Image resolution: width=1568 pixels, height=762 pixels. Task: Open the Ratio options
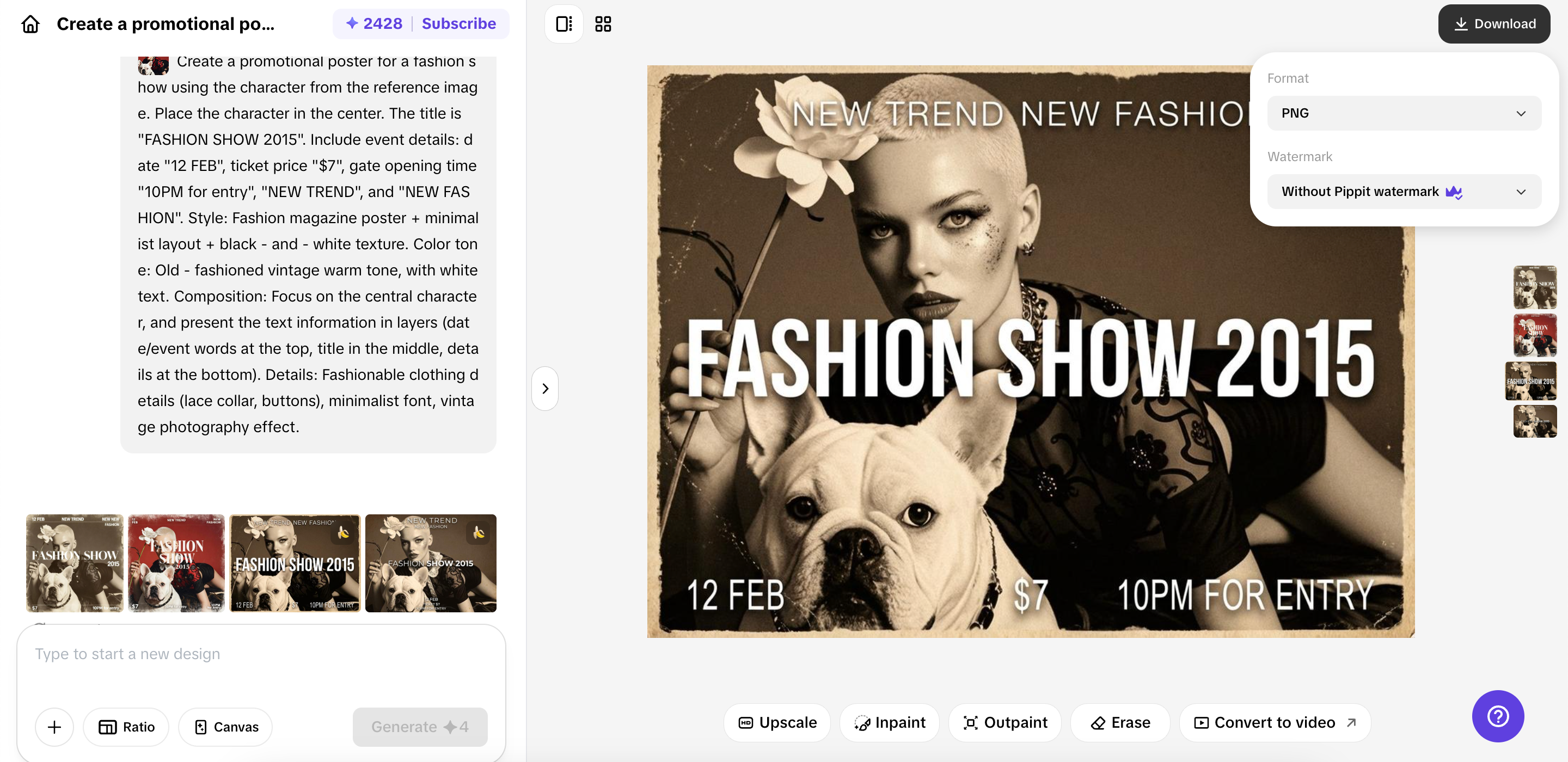coord(127,727)
